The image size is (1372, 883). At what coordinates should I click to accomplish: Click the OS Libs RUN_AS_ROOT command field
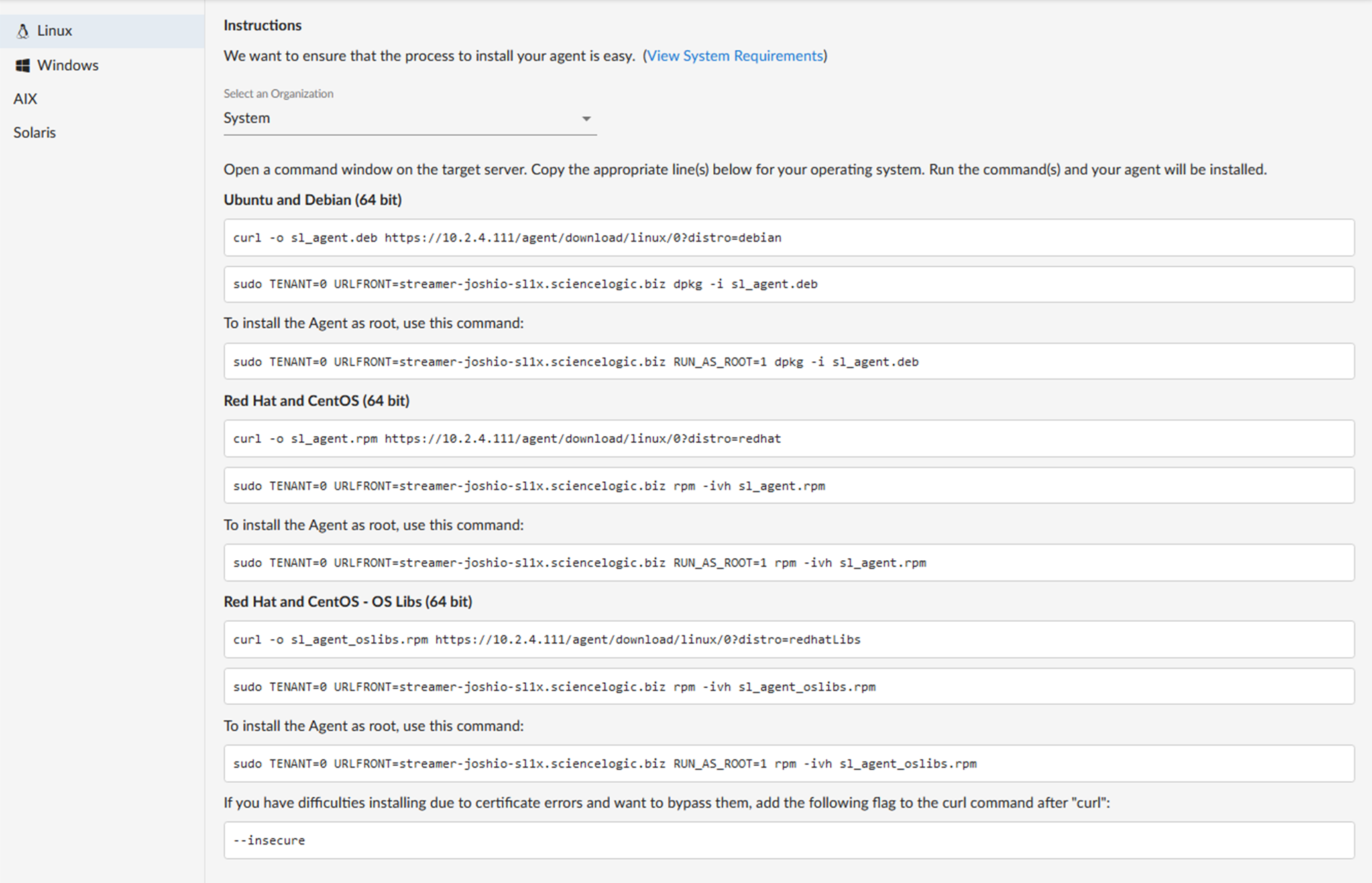coord(789,764)
